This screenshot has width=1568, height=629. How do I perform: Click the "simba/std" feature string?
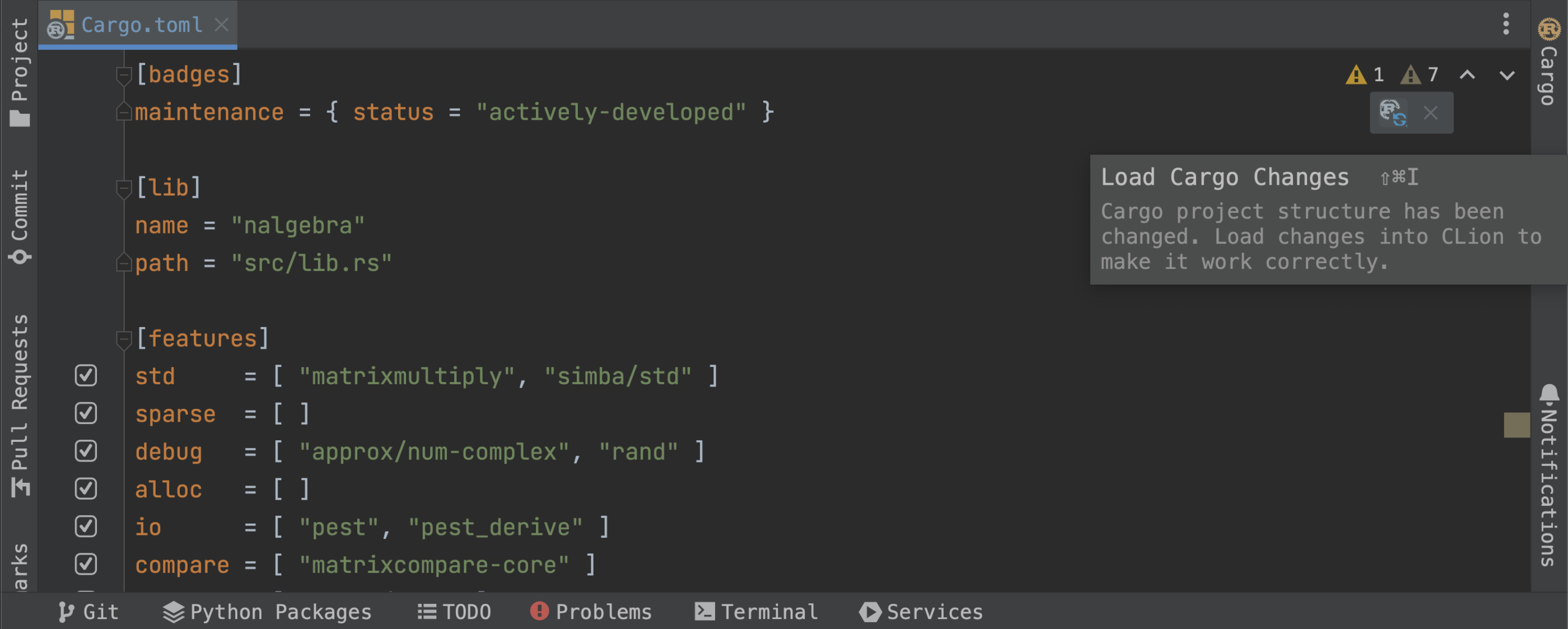tap(618, 377)
